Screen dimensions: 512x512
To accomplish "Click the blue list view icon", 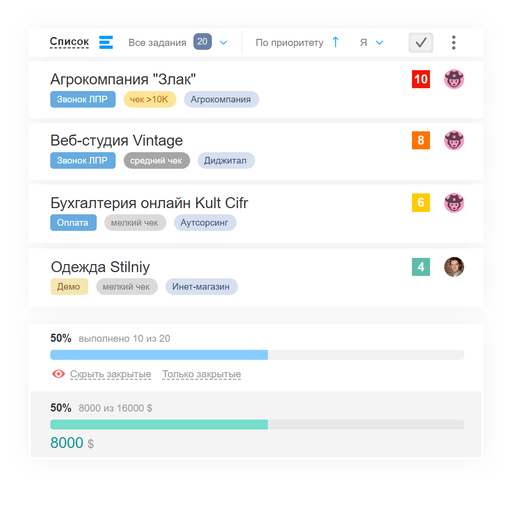I will pyautogui.click(x=106, y=42).
